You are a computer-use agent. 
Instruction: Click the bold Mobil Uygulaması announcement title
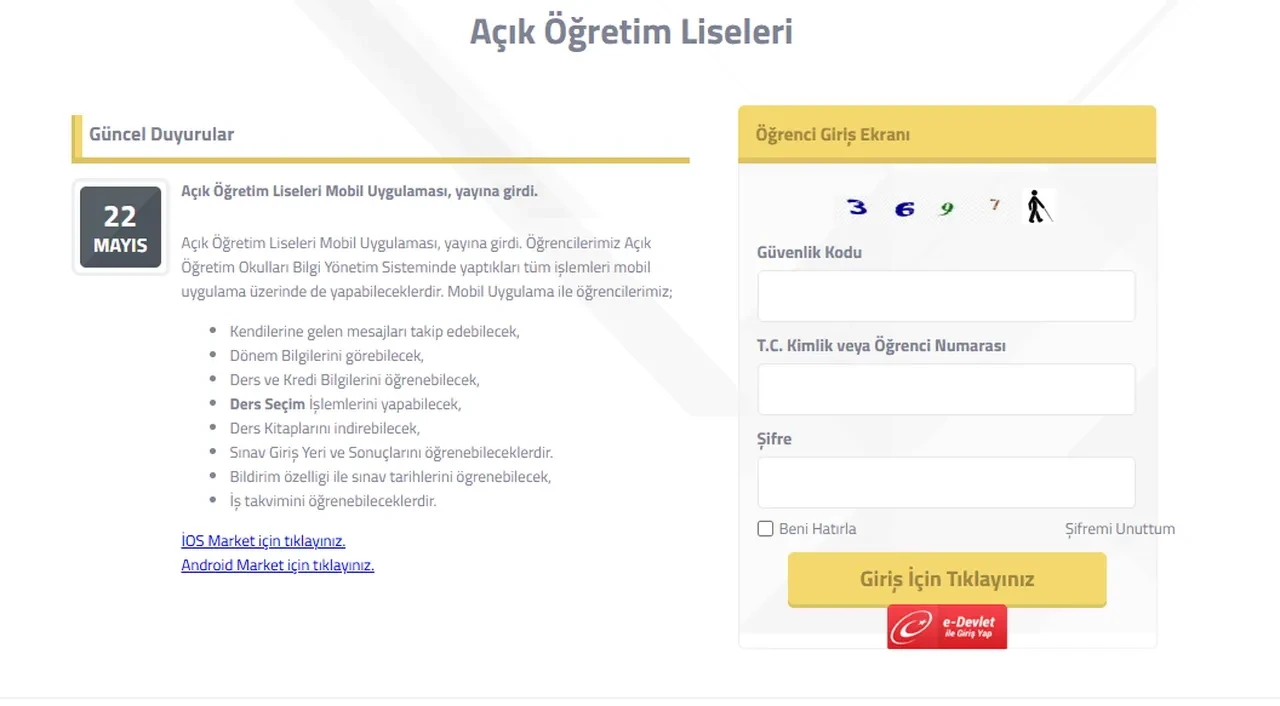(359, 191)
